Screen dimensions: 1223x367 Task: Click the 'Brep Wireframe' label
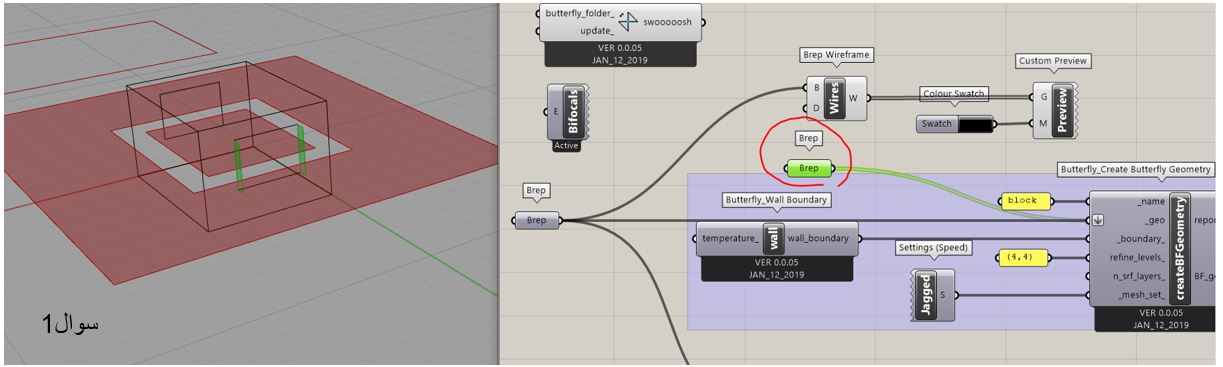836,55
